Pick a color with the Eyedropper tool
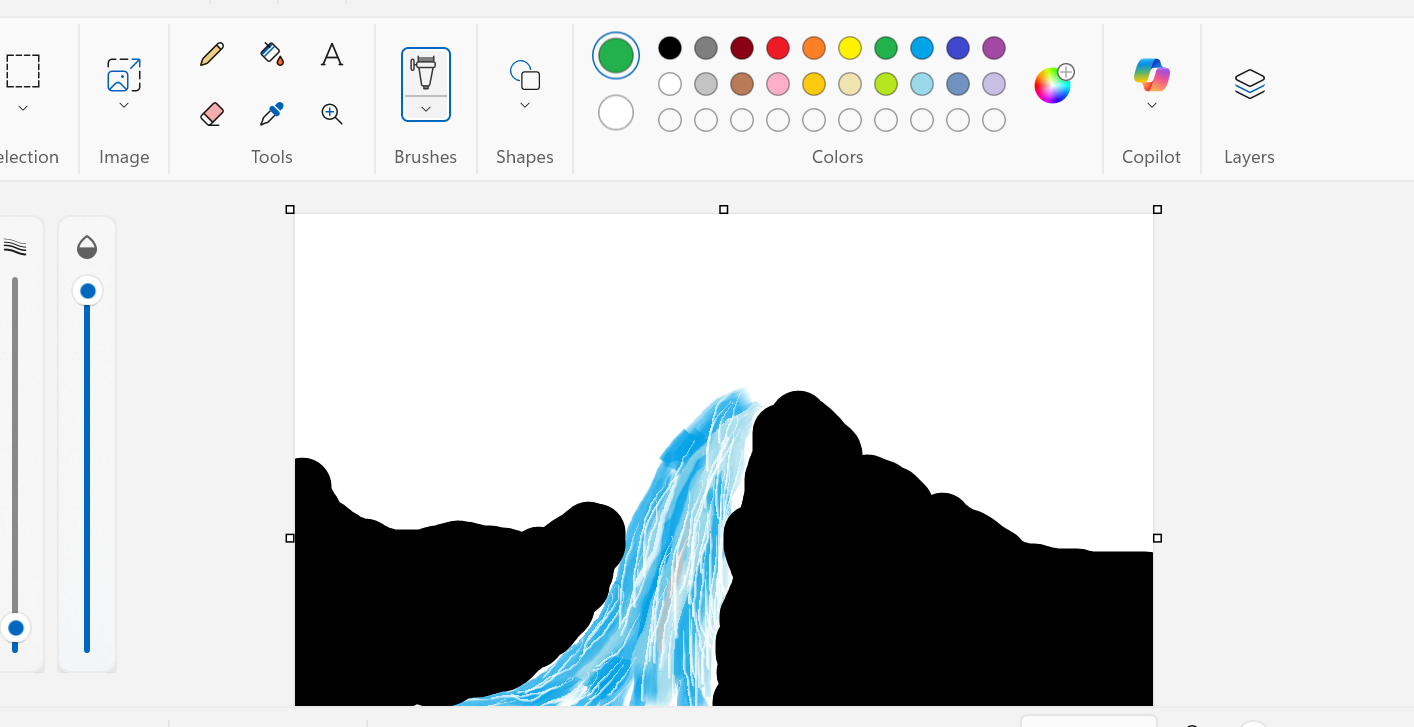The width and height of the screenshot is (1414, 727). [x=271, y=114]
